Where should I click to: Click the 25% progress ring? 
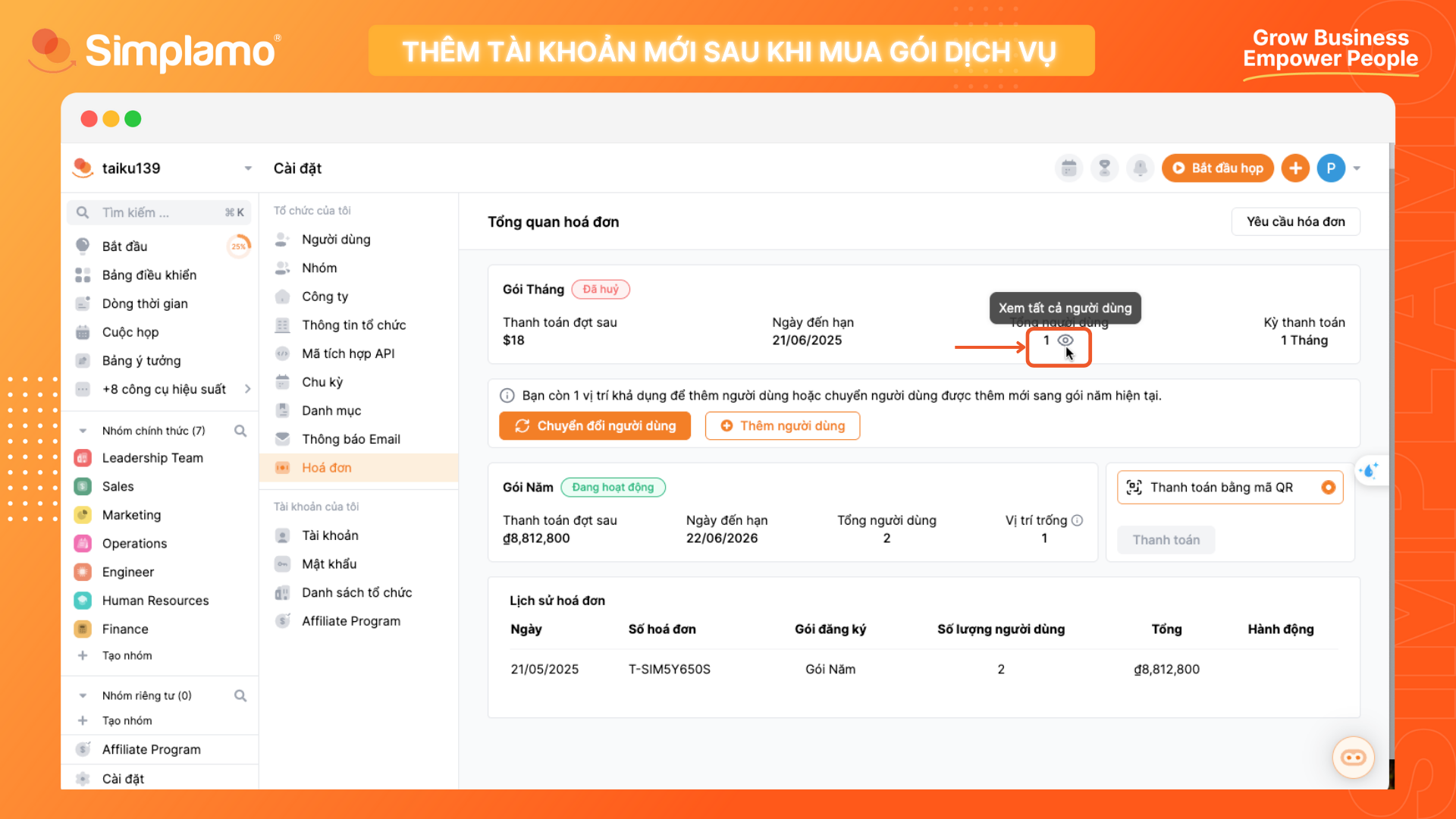pyautogui.click(x=238, y=246)
